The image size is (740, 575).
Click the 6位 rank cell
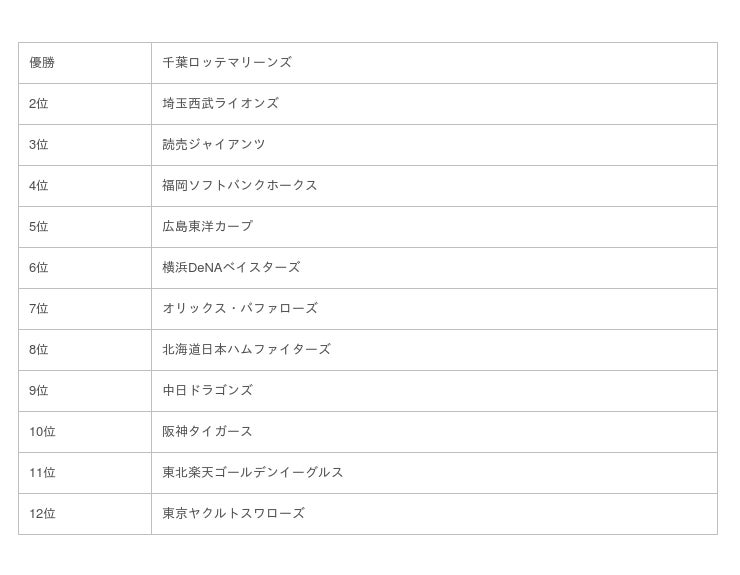coord(39,268)
